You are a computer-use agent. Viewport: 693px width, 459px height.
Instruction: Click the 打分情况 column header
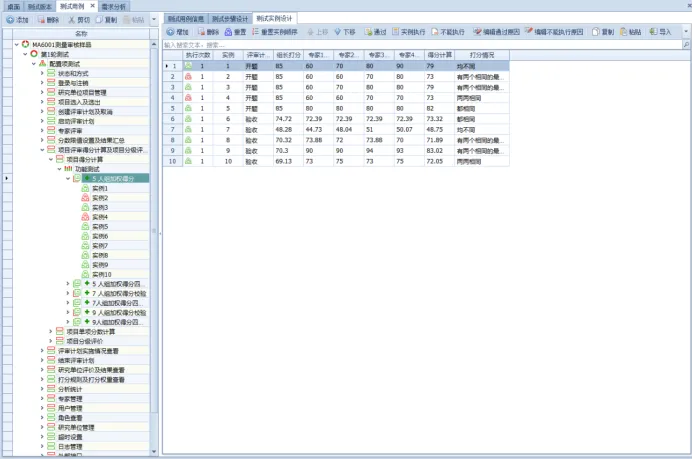(x=482, y=55)
